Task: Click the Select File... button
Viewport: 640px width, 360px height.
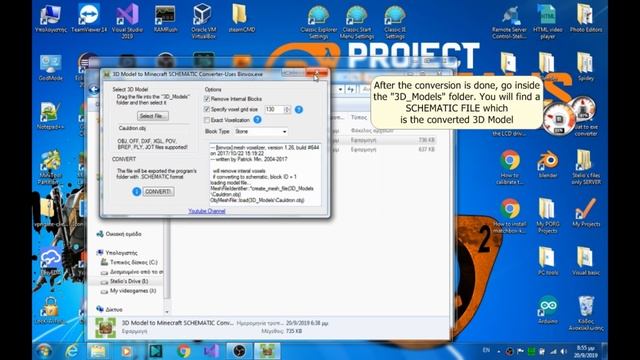Action: point(153,116)
